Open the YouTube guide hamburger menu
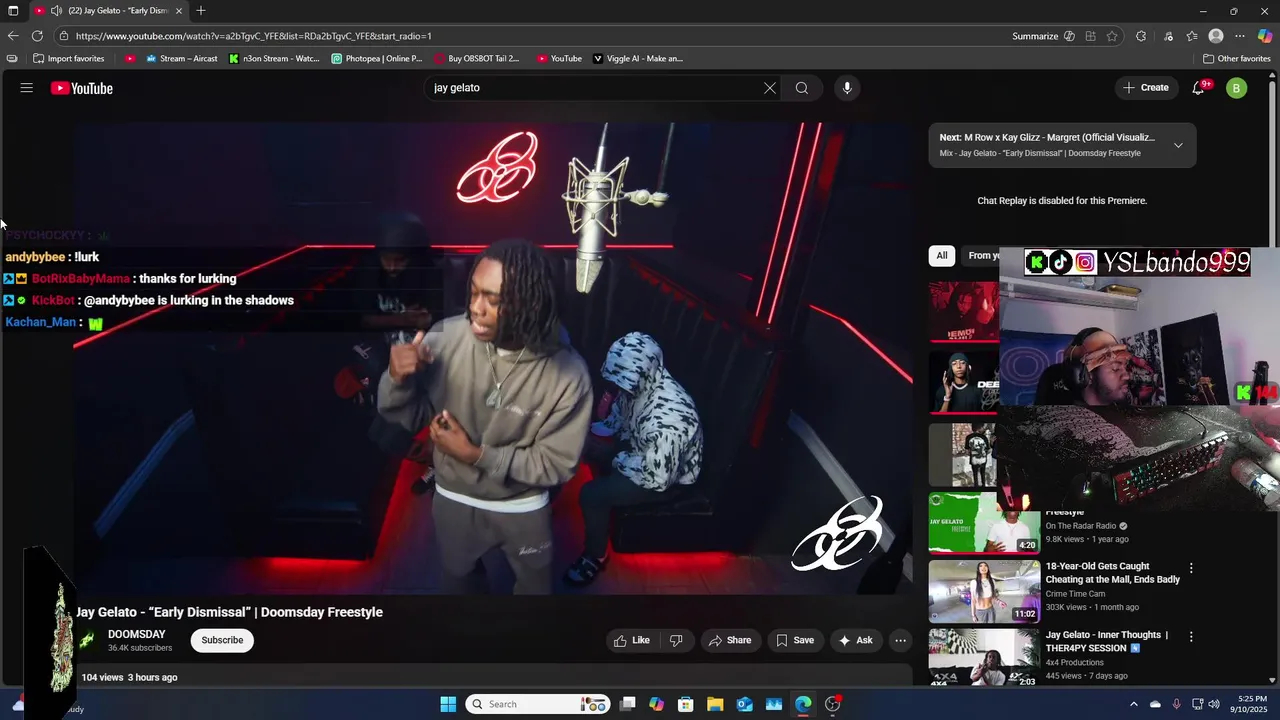1280x720 pixels. tap(27, 88)
